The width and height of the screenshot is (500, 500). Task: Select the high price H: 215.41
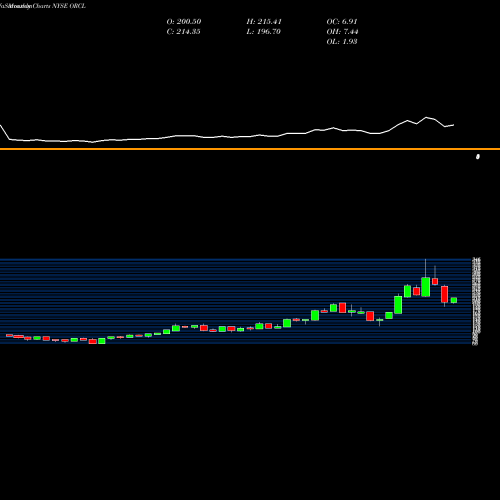[264, 22]
